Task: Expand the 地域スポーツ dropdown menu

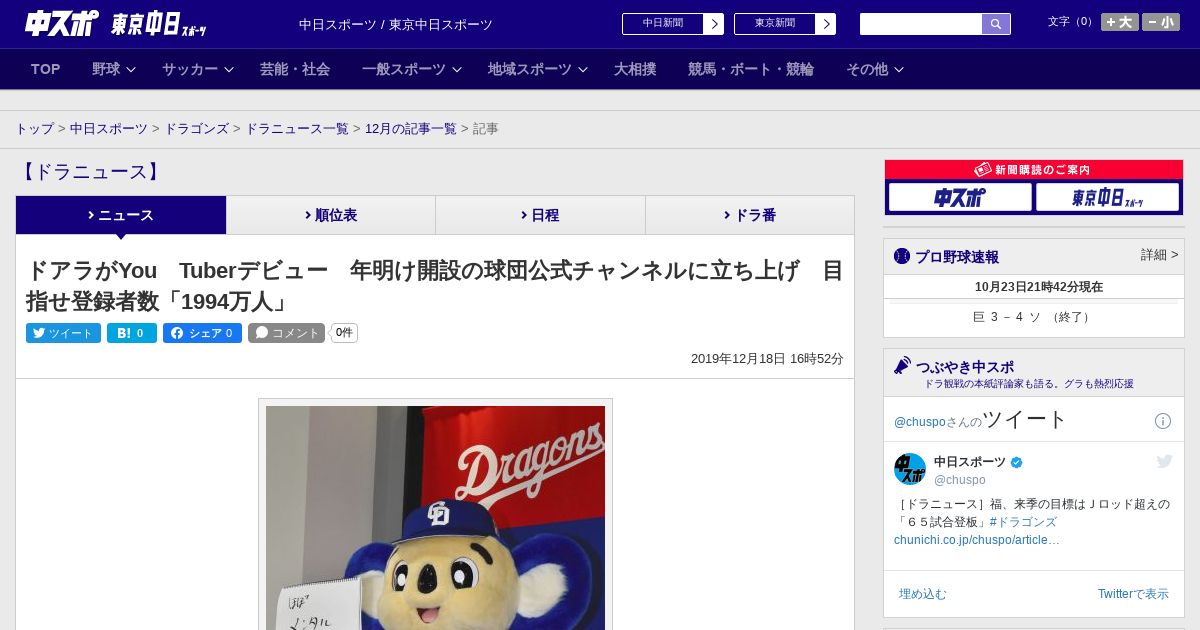Action: (538, 69)
